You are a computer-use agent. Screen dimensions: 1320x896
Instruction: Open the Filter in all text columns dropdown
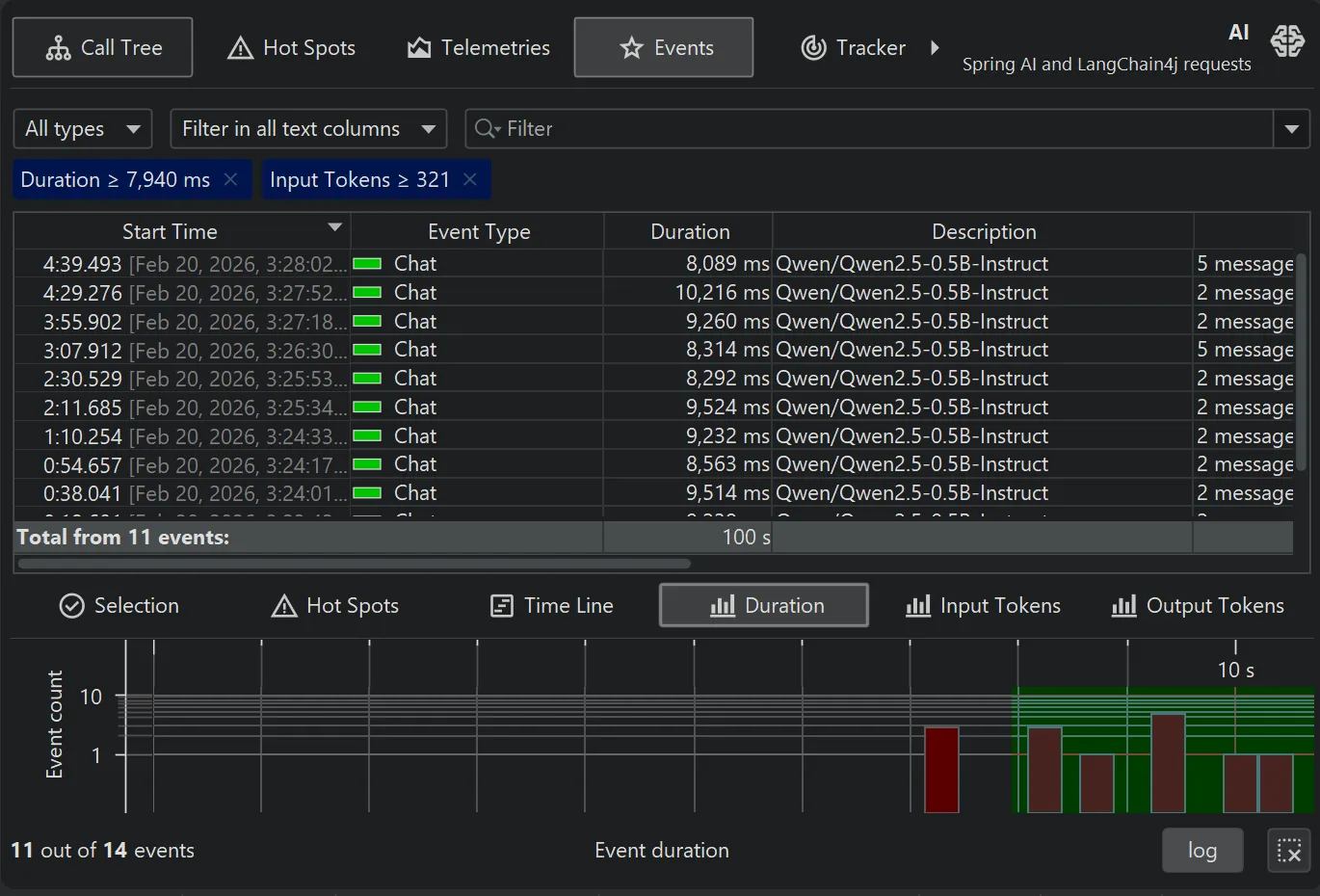(307, 128)
